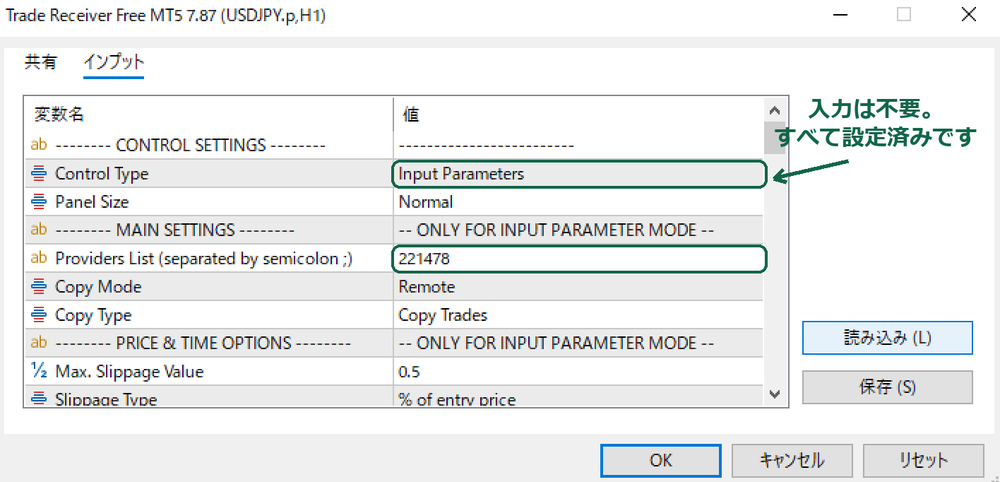Image resolution: width=1000 pixels, height=482 pixels.
Task: Select the Providers List row label
Action: (204, 259)
